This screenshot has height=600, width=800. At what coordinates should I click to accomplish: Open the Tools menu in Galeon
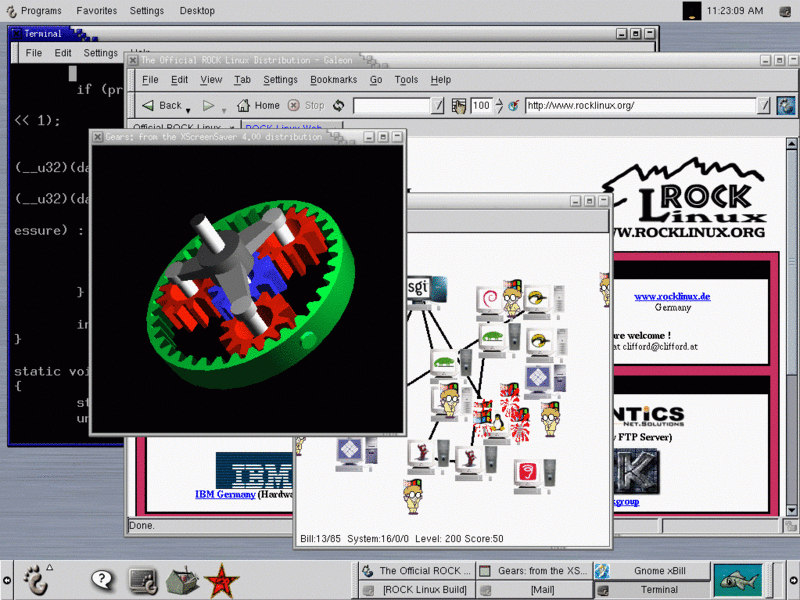click(406, 80)
